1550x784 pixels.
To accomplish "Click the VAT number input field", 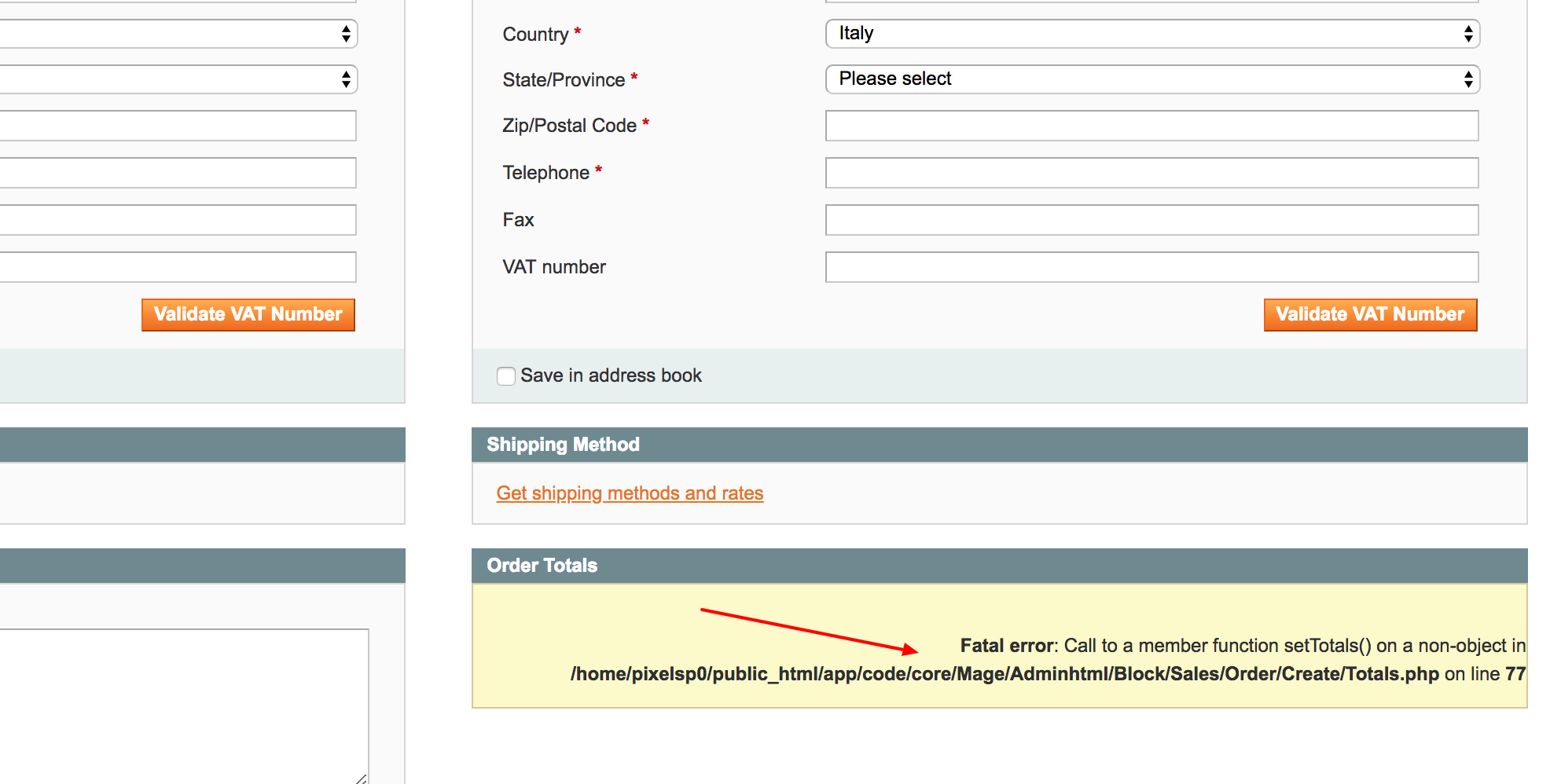I will click(x=1151, y=267).
